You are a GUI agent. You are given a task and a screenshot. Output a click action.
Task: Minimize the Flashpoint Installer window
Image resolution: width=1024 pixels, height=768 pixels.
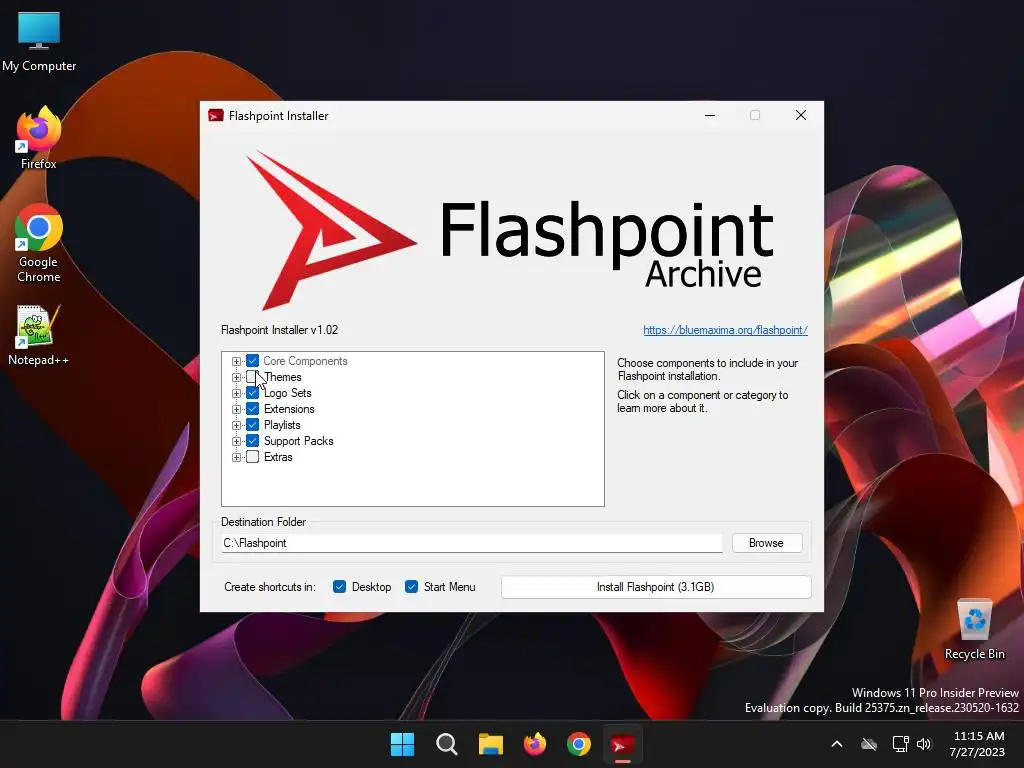point(710,116)
